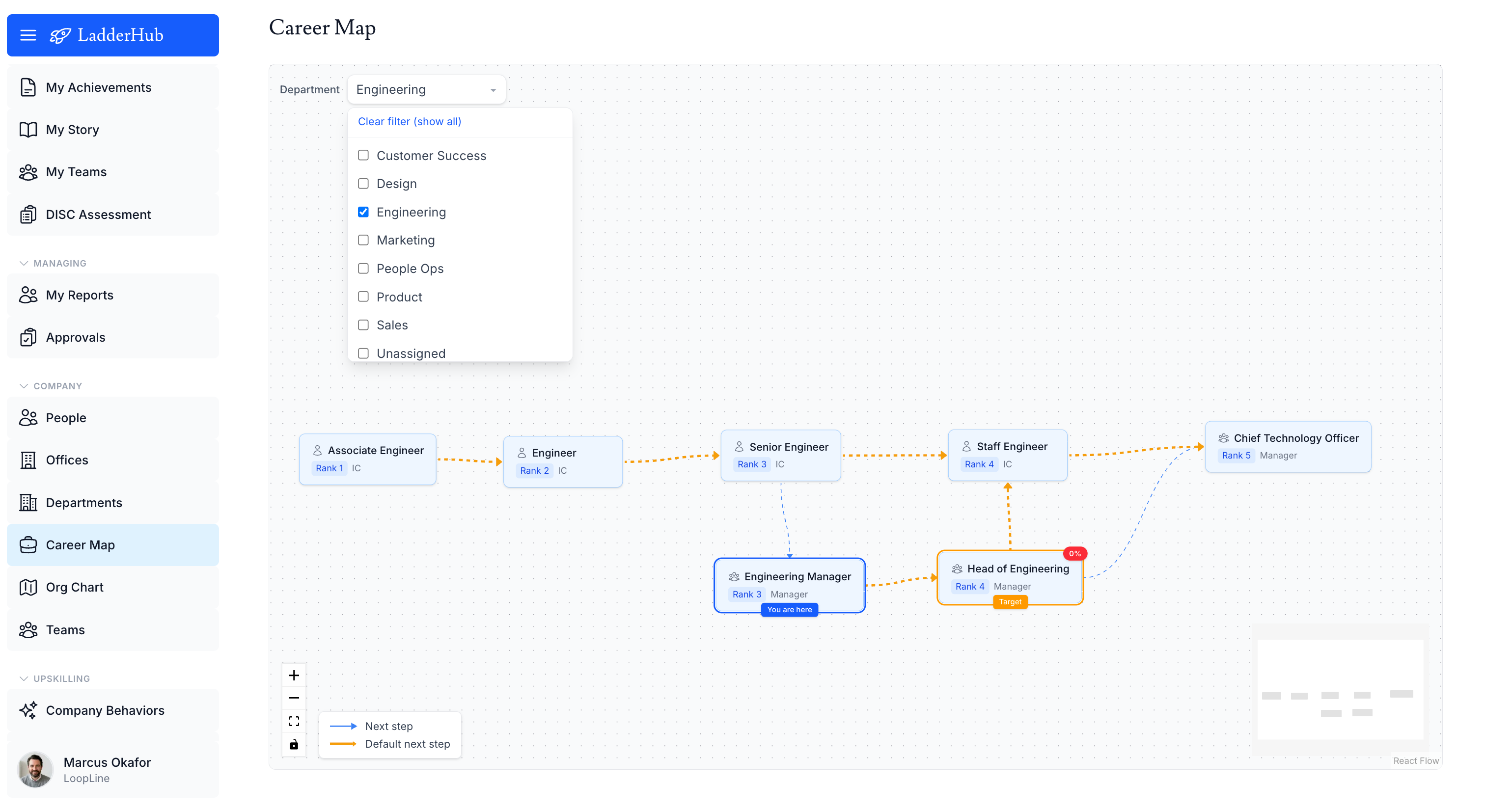
Task: Open the Org Chart page
Action: [x=113, y=587]
